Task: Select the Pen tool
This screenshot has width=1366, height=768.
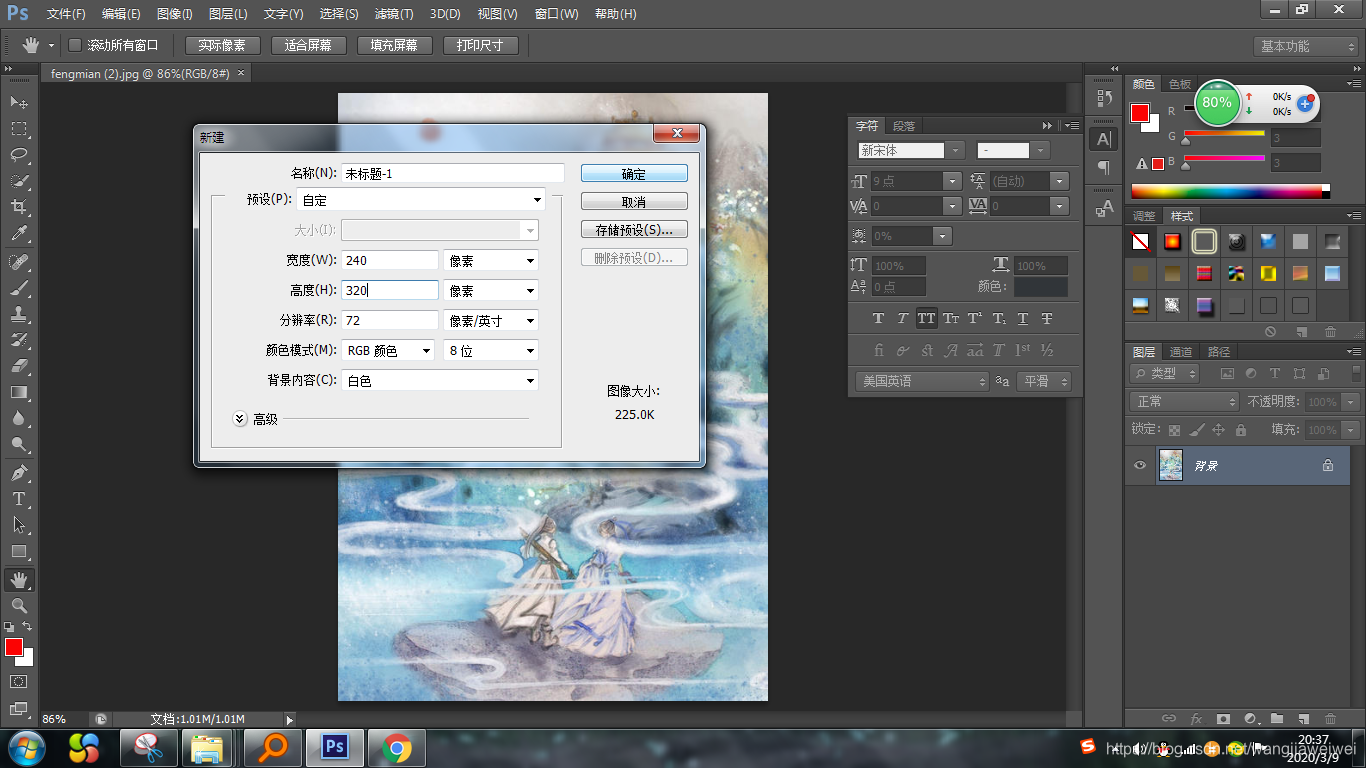Action: 19,472
